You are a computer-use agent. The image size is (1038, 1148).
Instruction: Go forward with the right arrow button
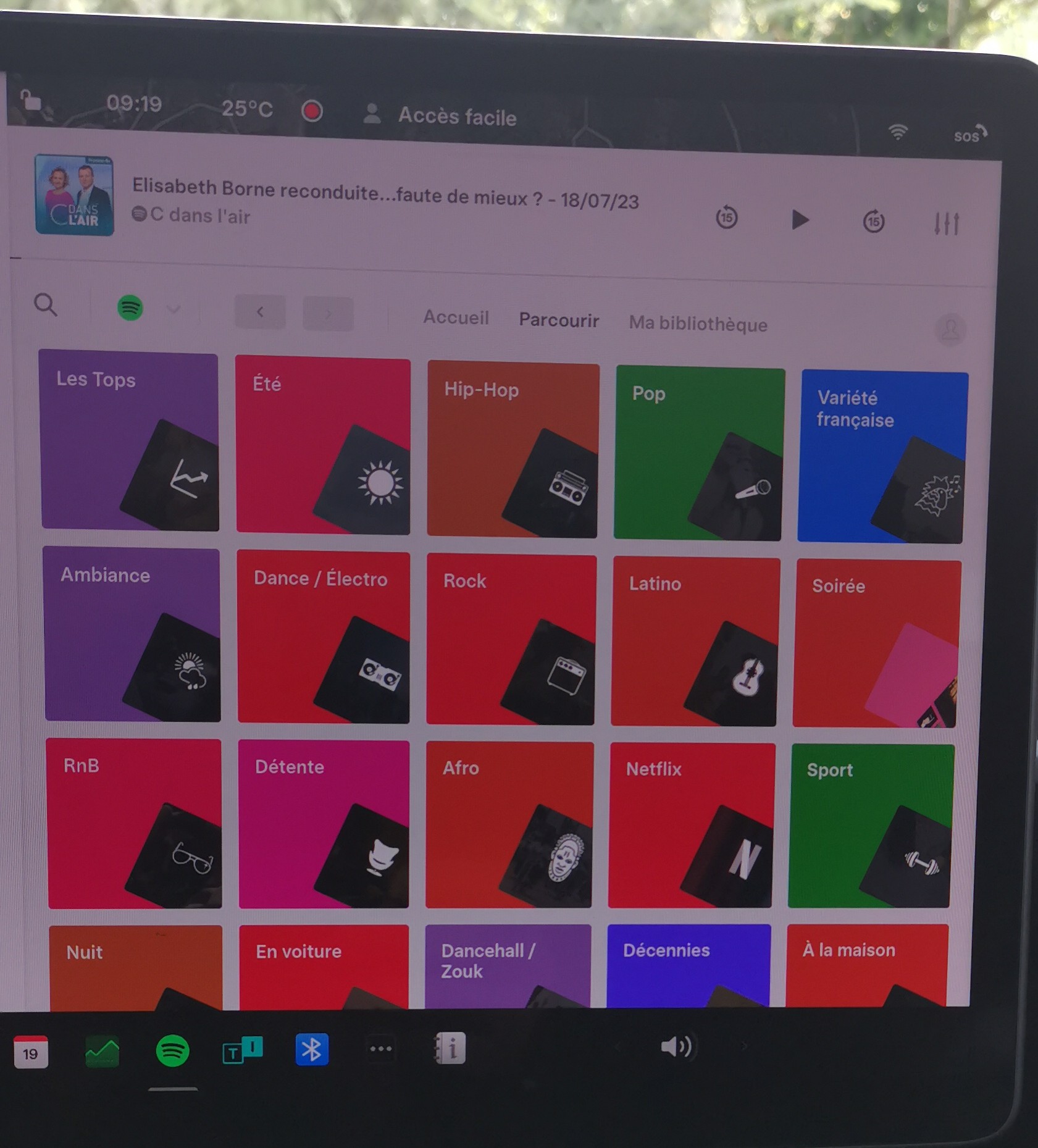pos(328,314)
